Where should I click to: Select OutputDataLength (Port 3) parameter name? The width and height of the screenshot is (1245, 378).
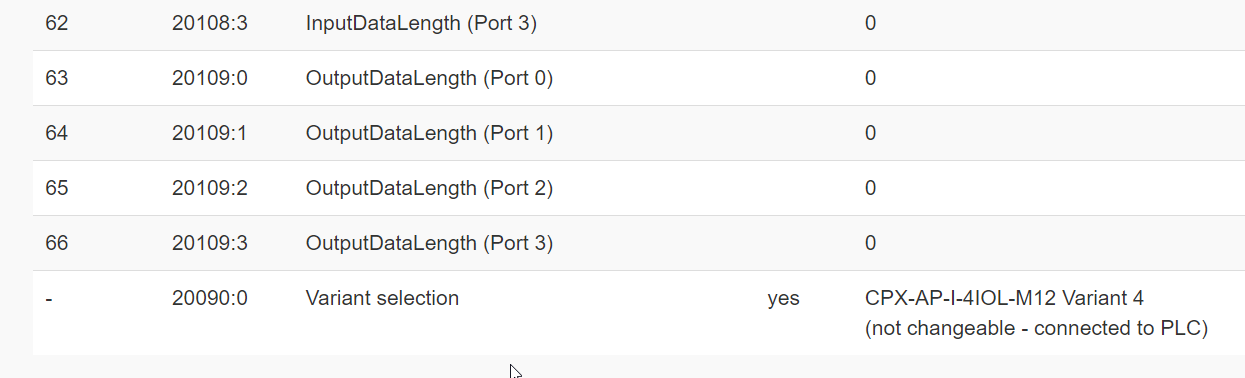429,243
